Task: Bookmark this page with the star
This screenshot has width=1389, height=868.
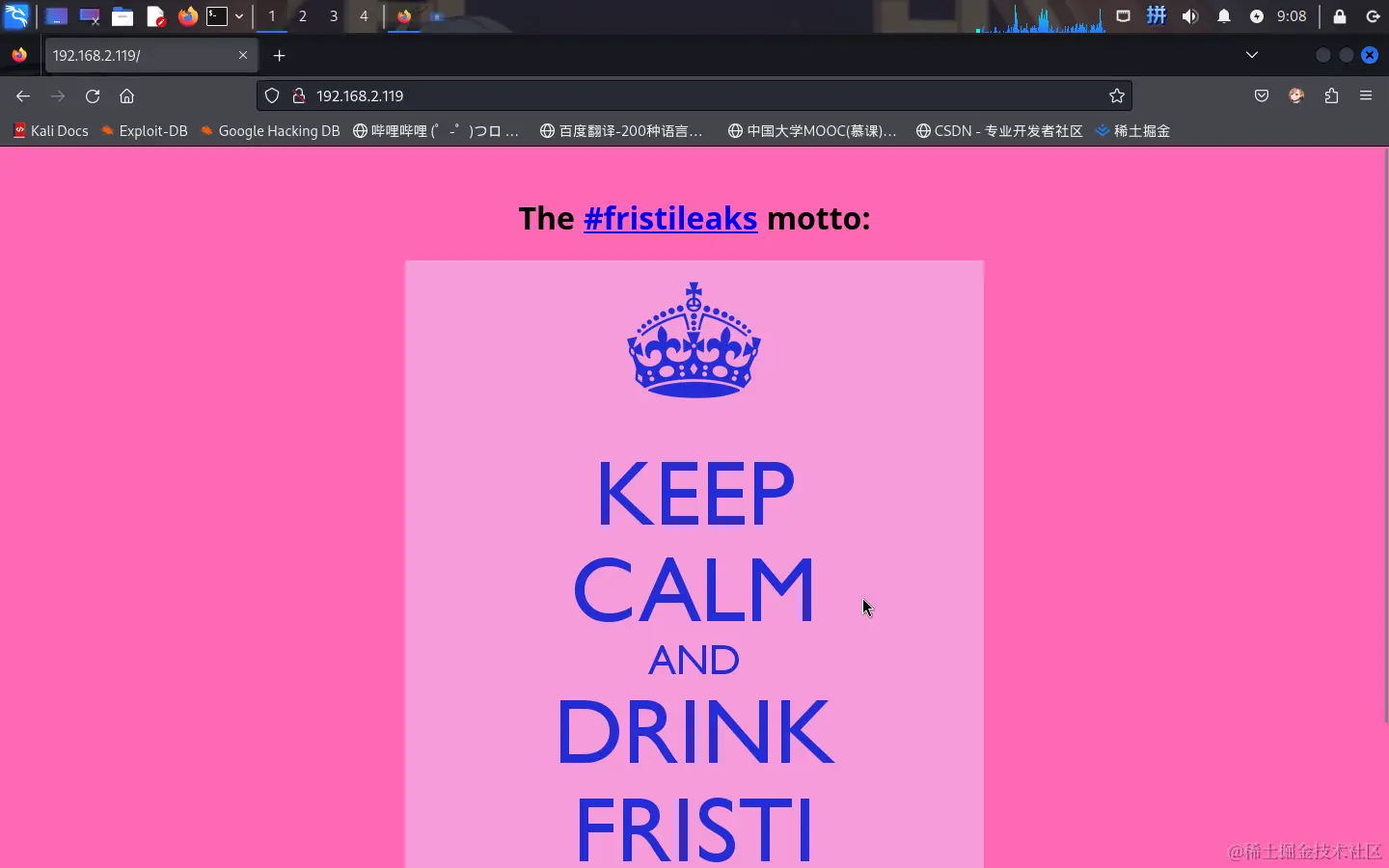Action: 1117,95
